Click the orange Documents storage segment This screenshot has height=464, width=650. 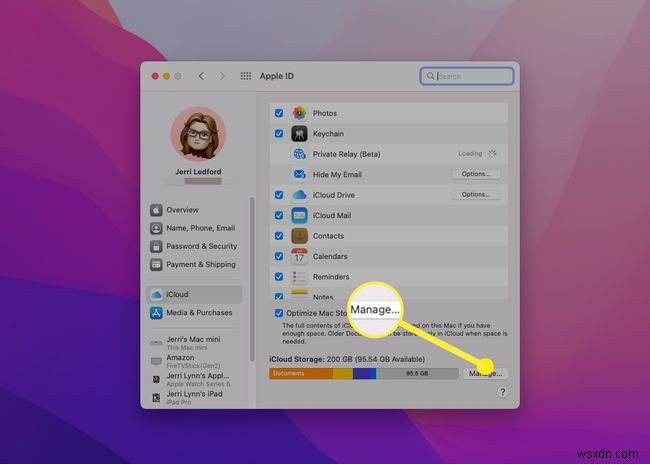click(x=301, y=374)
